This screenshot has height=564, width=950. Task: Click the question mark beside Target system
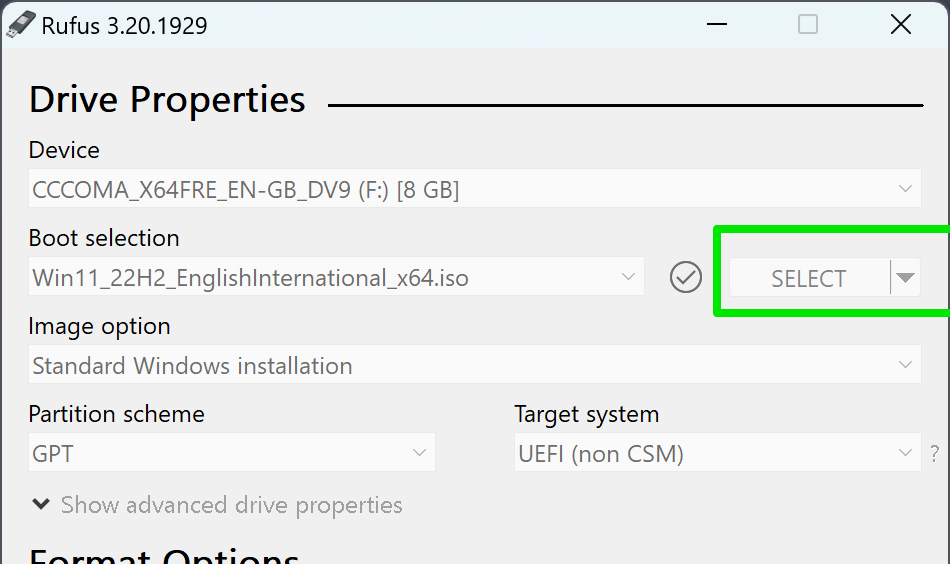click(935, 453)
